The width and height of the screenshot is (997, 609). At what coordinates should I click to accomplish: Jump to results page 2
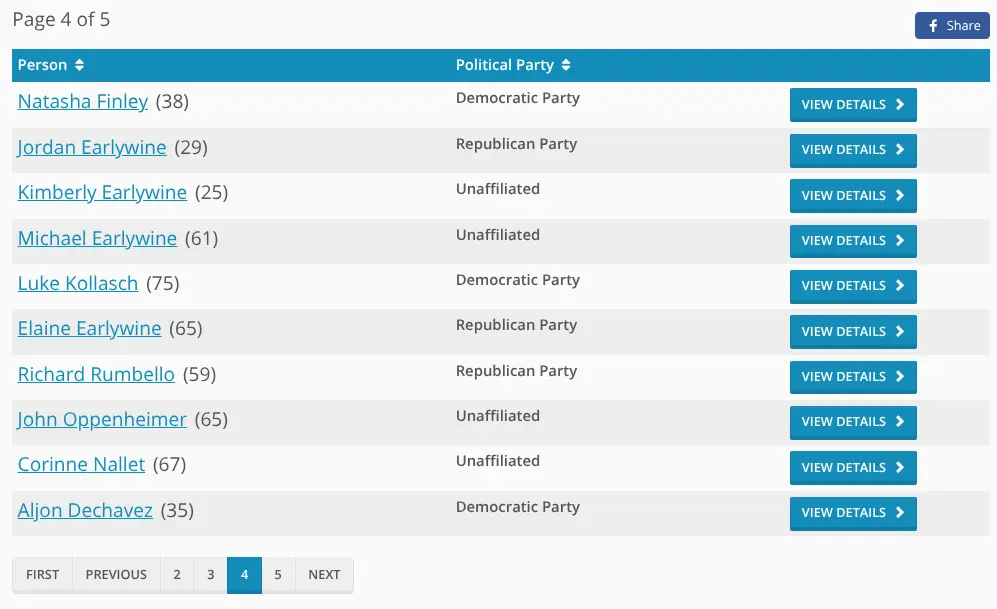[177, 574]
